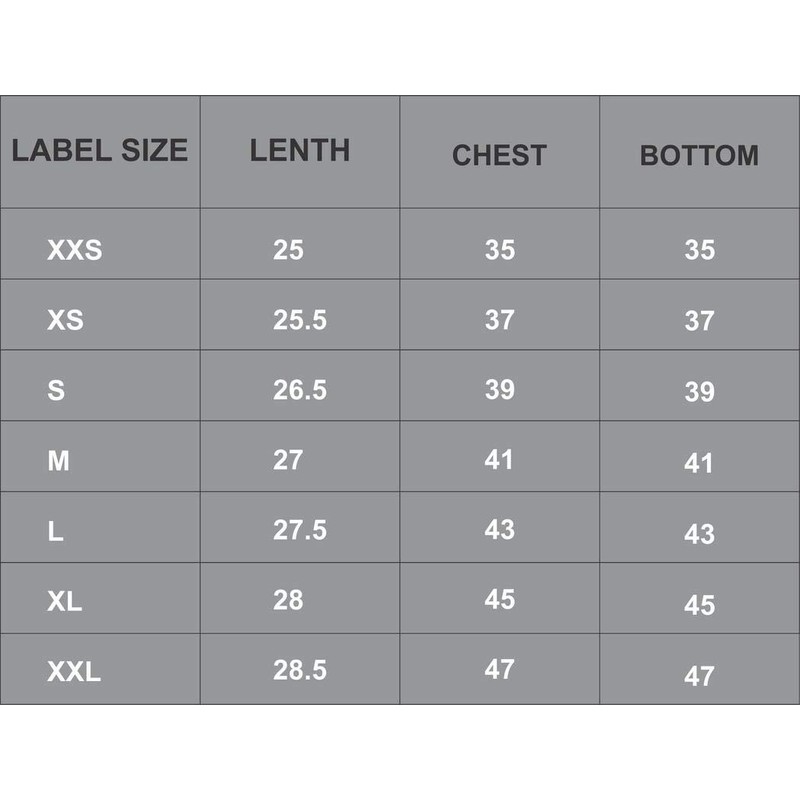Click the chest value for size XXS
Screen dimensions: 800x800
[500, 250]
